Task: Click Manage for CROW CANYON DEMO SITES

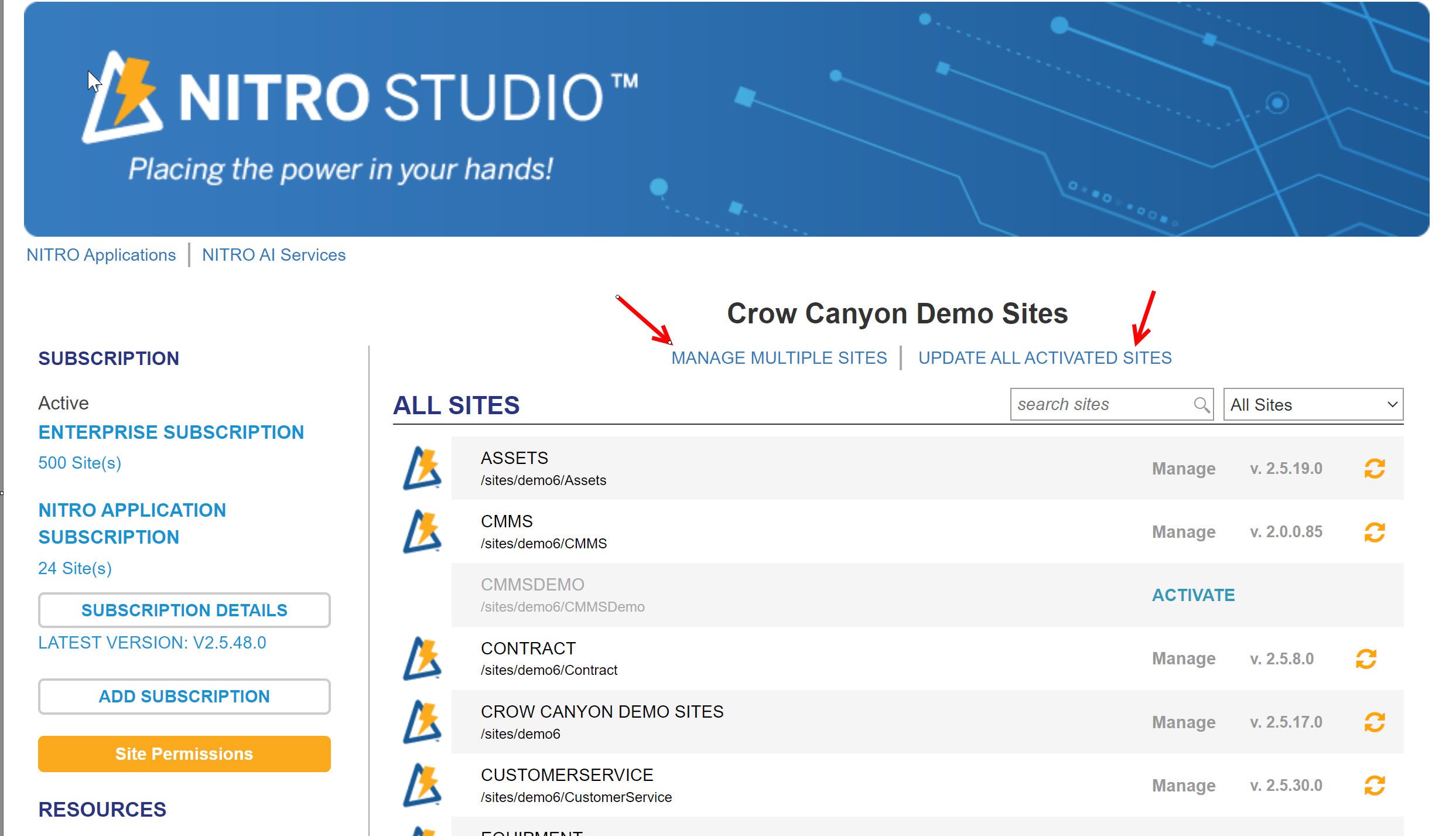Action: click(1184, 722)
